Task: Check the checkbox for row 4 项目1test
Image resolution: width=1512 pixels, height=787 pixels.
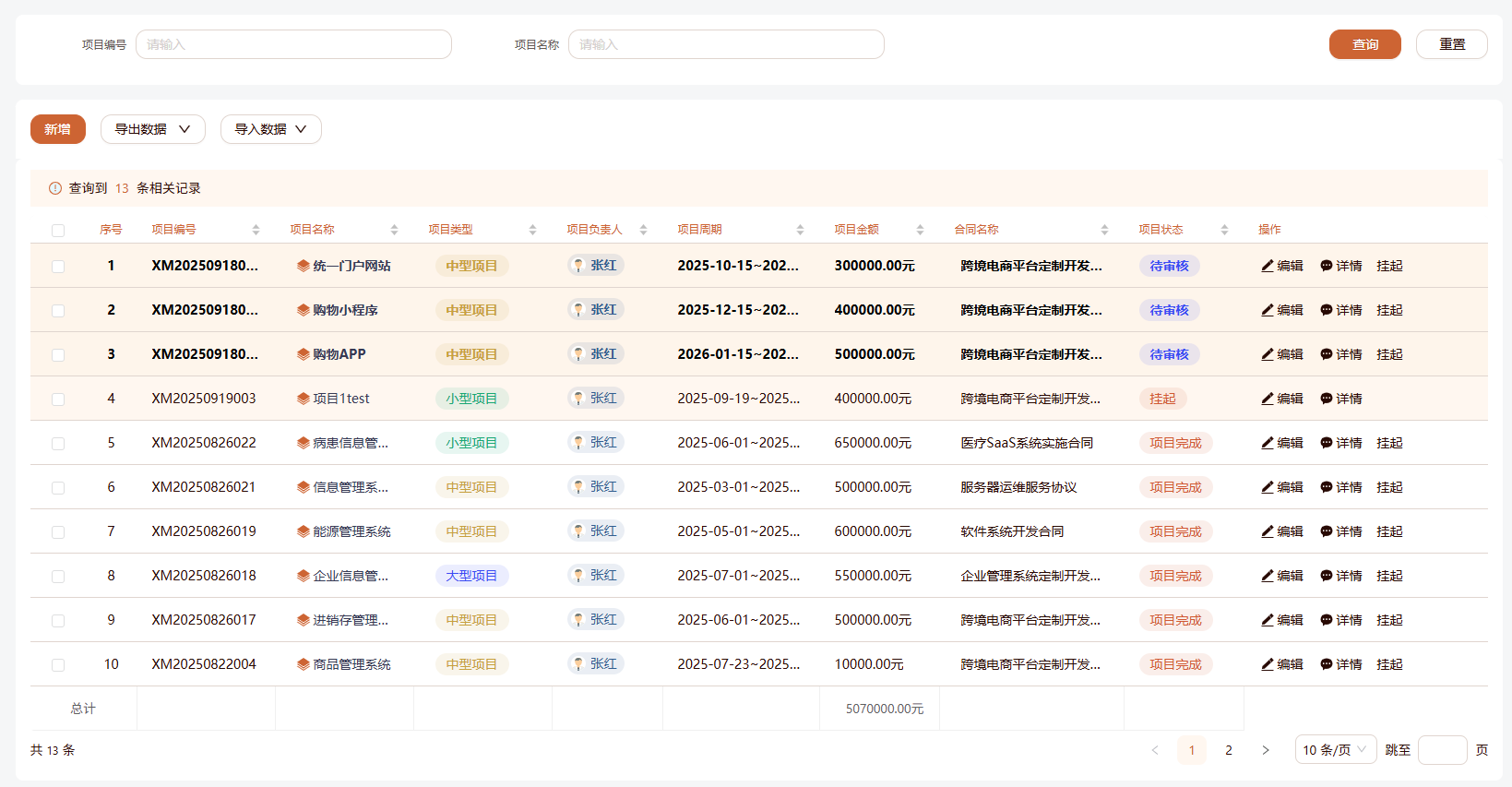Action: tap(58, 399)
